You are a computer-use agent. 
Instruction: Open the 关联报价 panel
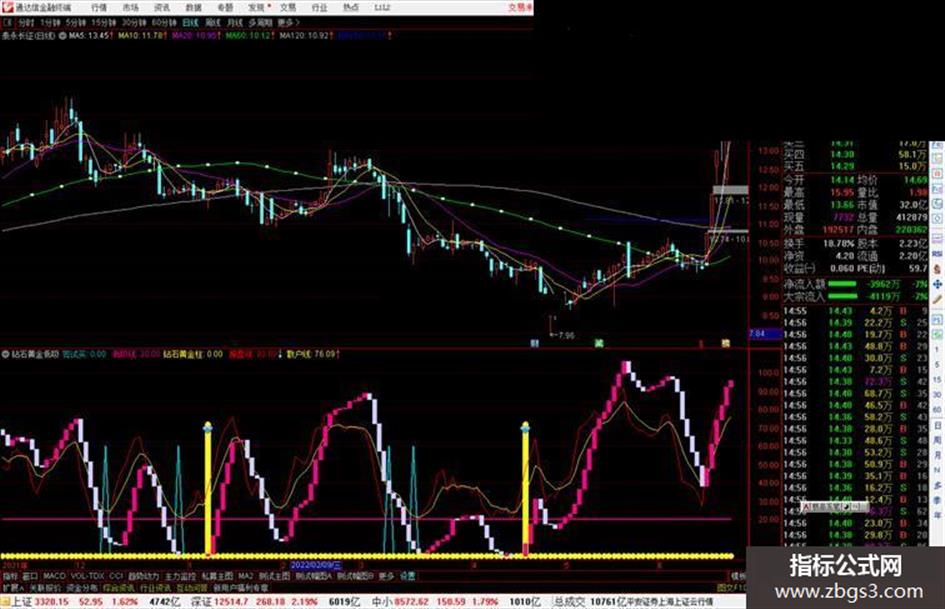[45, 587]
